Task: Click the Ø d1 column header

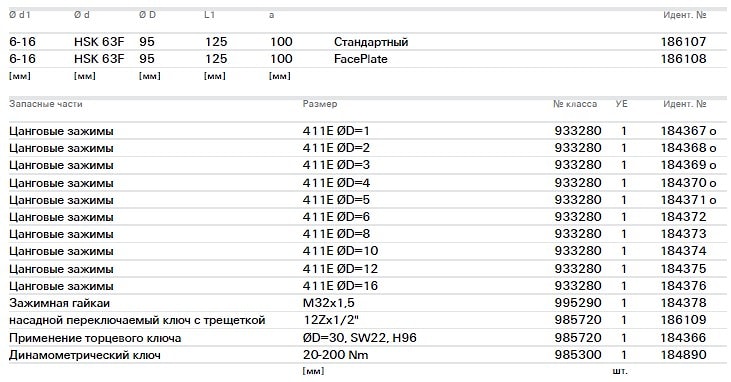Action: 20,15
